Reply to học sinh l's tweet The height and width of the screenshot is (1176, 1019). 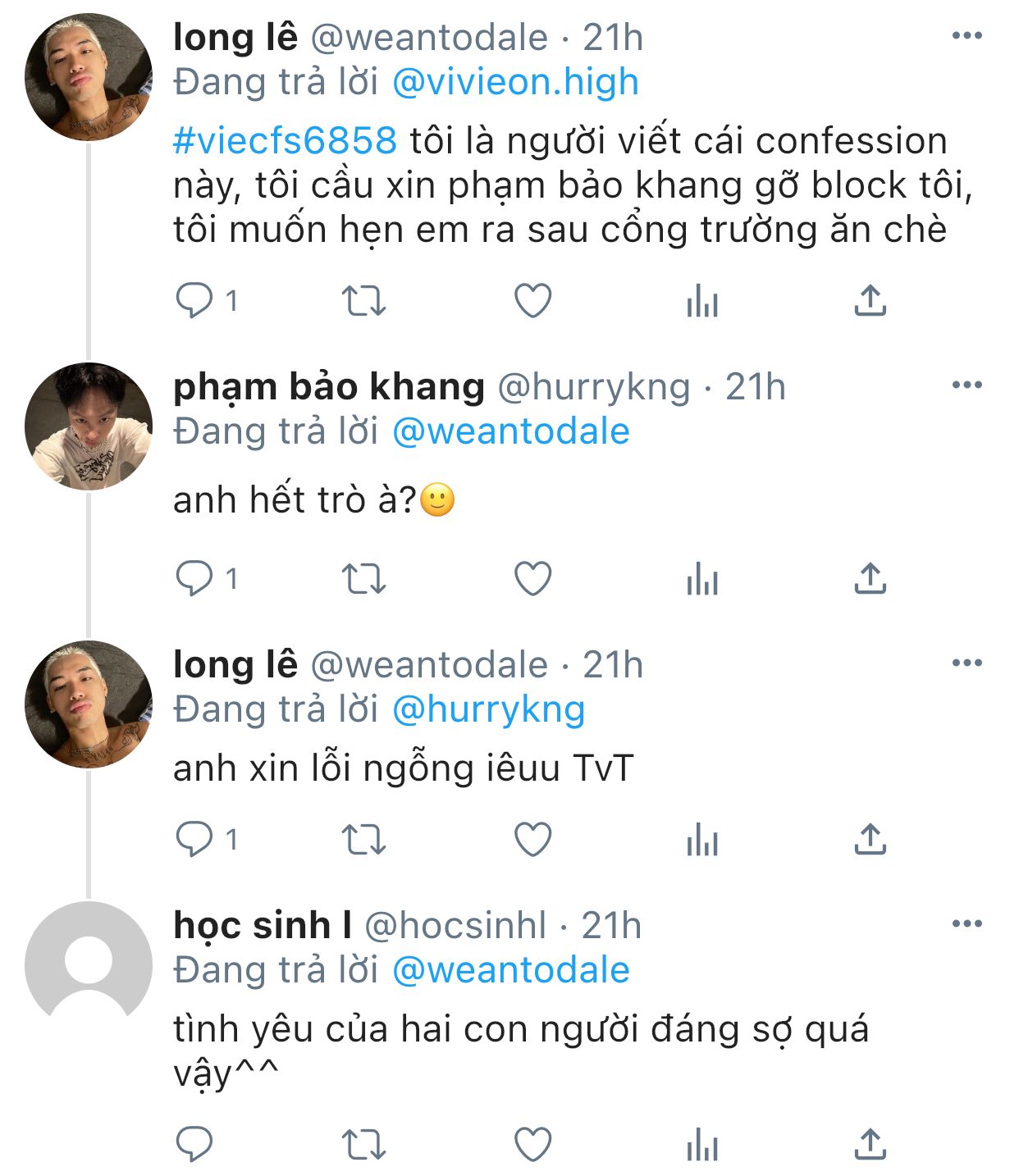pyautogui.click(x=194, y=1143)
